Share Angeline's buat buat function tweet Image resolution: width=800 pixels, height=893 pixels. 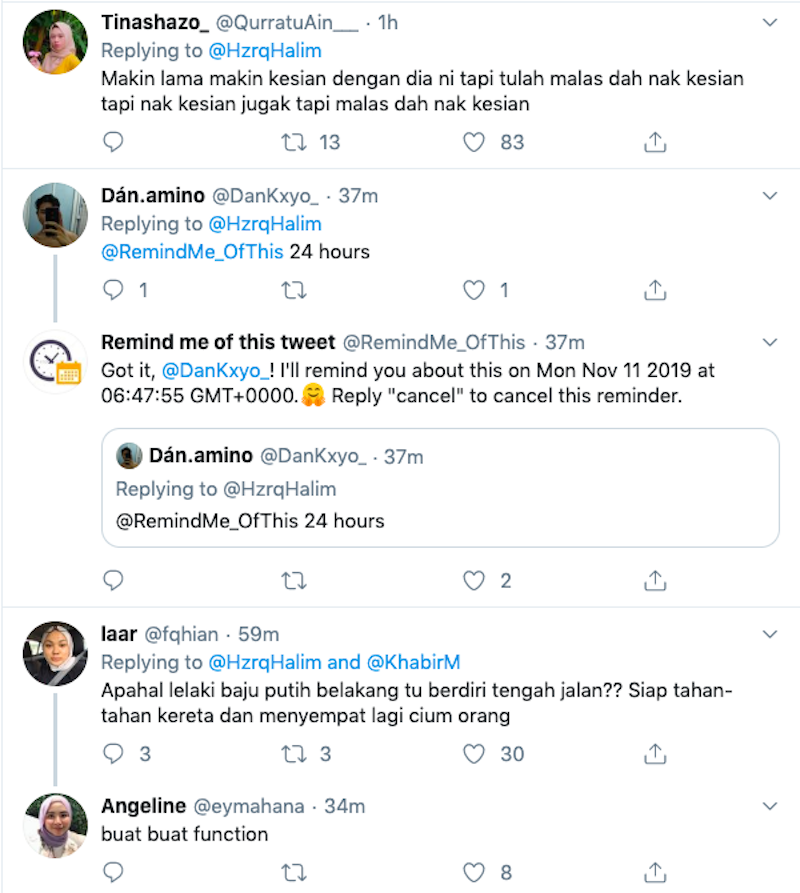[655, 871]
